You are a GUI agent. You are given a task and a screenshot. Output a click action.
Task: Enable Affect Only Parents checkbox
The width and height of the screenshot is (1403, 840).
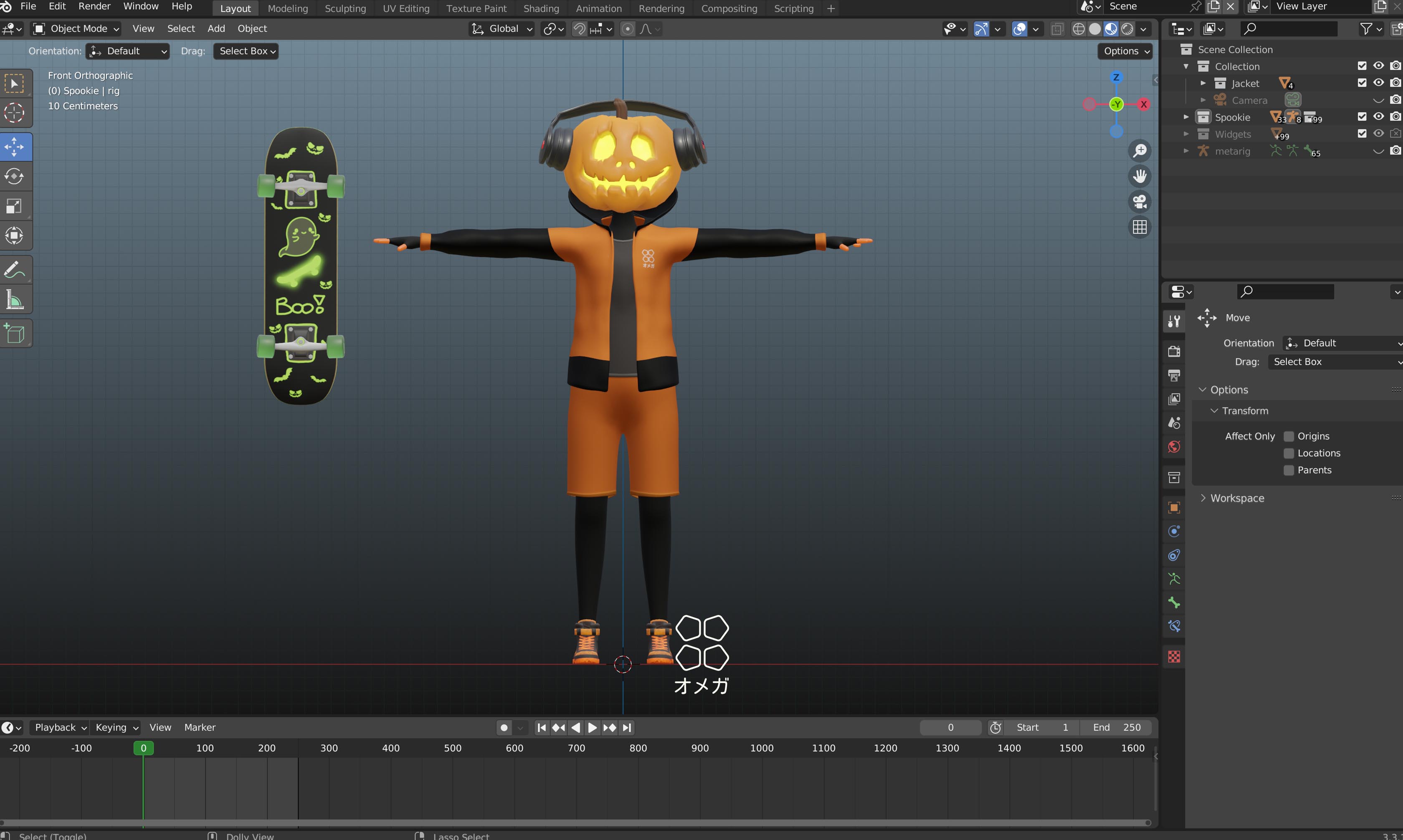1289,470
